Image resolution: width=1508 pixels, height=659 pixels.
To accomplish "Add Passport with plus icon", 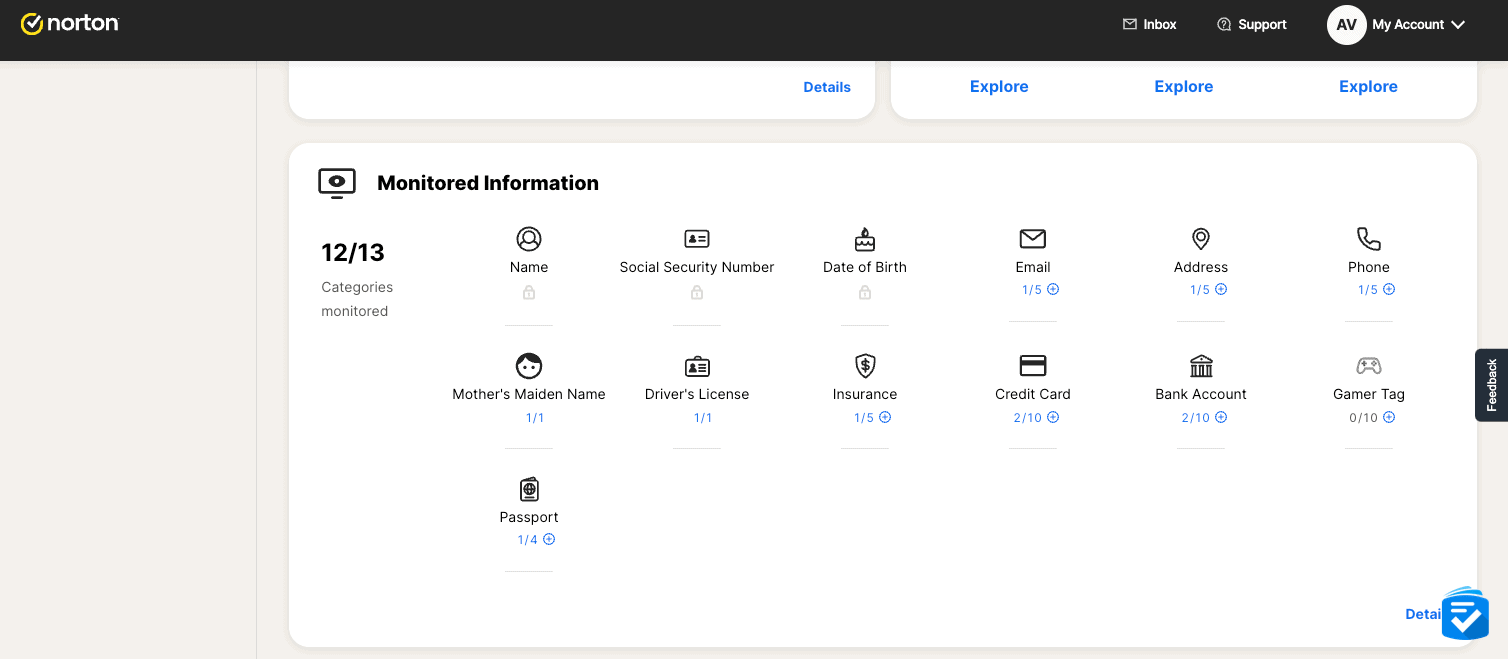I will [549, 540].
